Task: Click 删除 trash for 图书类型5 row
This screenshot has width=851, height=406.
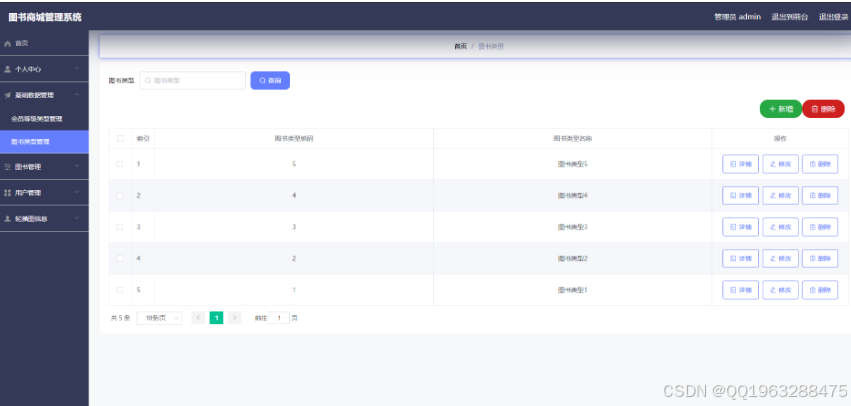Action: [x=820, y=164]
